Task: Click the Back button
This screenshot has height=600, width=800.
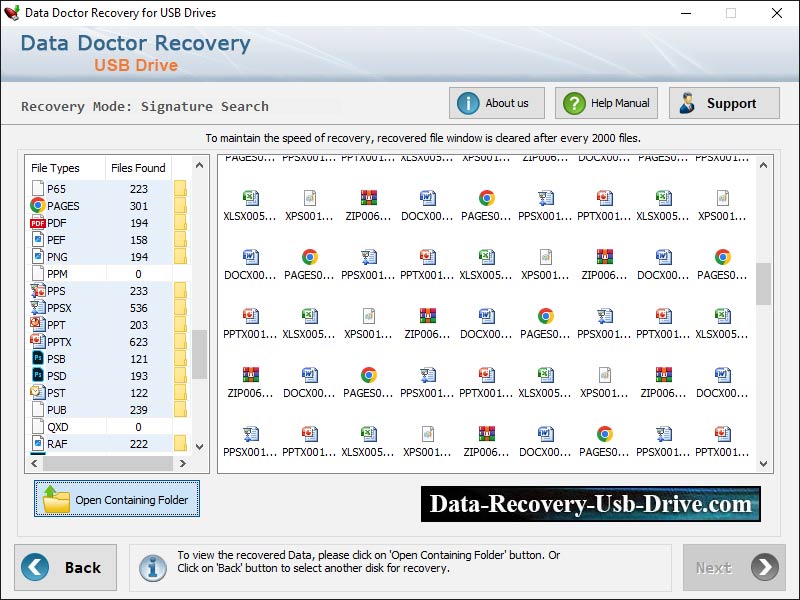Action: [x=65, y=567]
